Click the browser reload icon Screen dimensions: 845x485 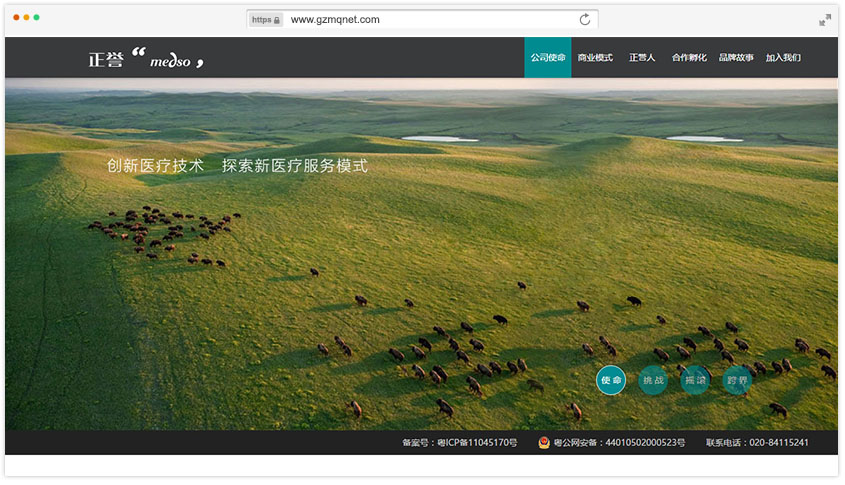(x=585, y=19)
